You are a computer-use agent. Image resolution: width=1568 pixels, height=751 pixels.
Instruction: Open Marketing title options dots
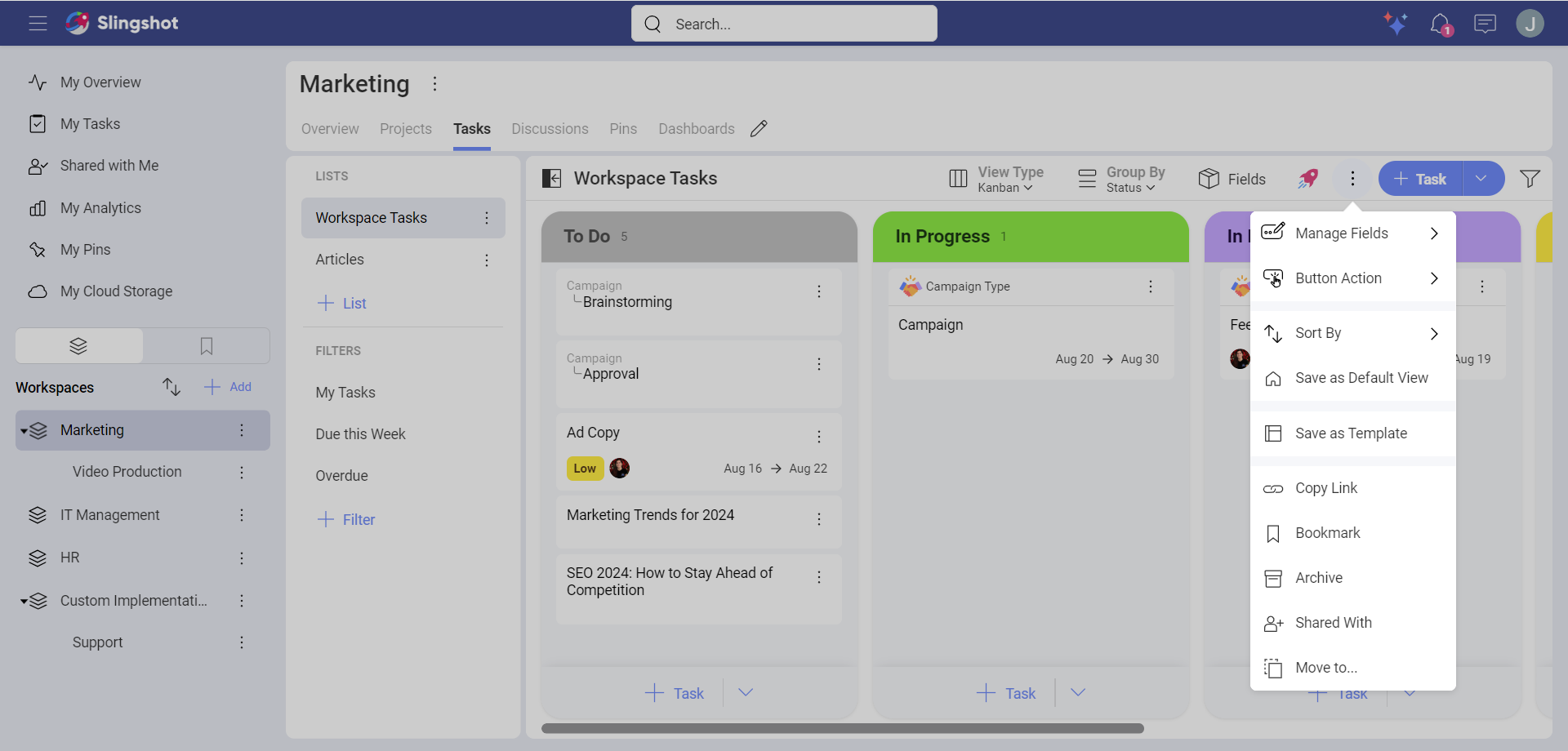[435, 83]
